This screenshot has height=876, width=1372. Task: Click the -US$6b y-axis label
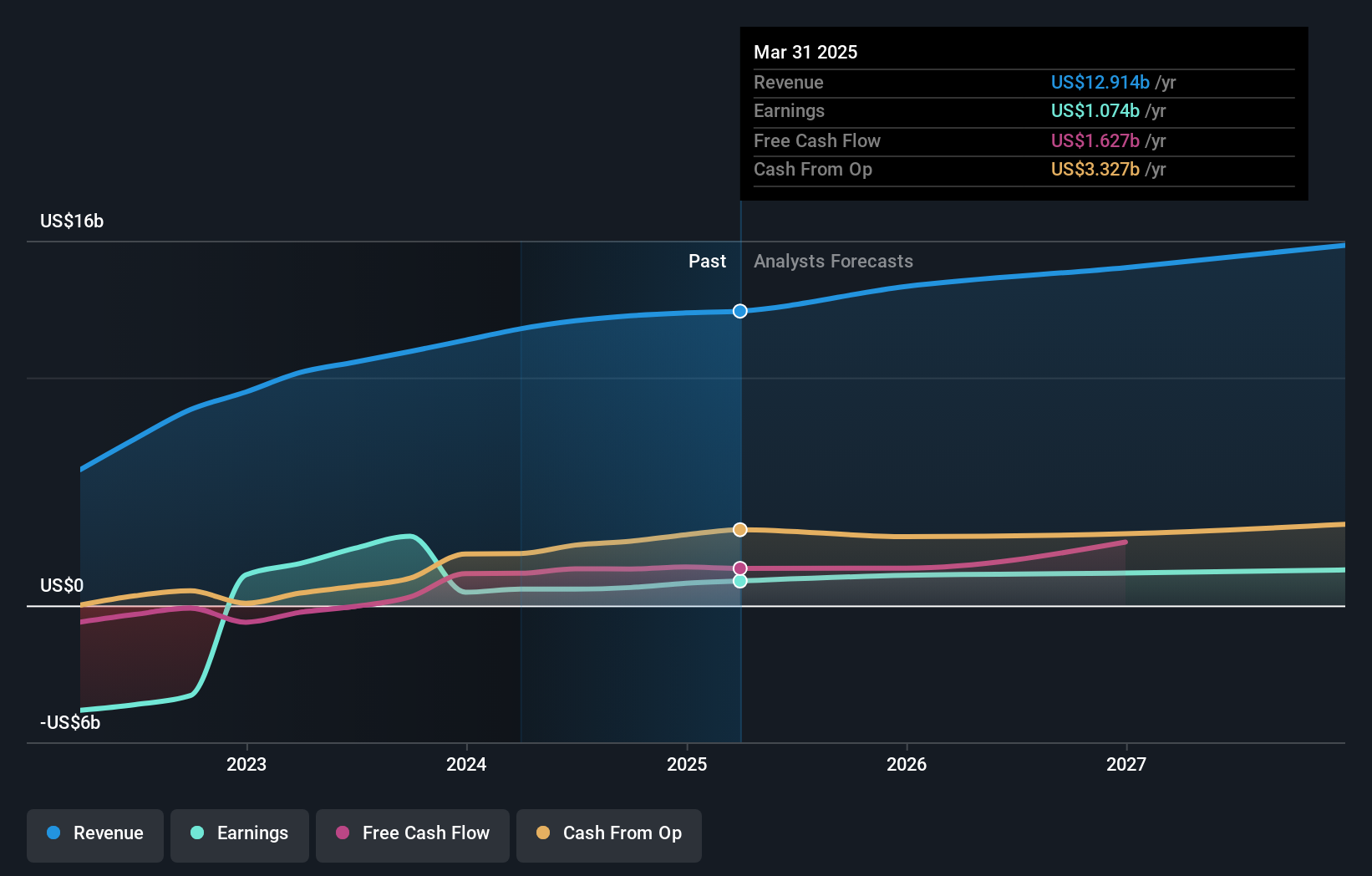[70, 722]
